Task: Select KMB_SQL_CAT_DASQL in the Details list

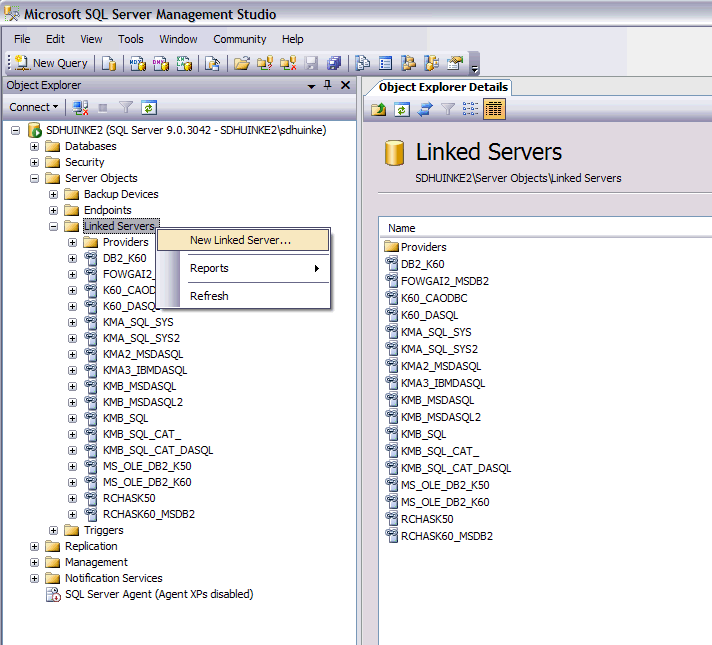Action: tap(456, 468)
